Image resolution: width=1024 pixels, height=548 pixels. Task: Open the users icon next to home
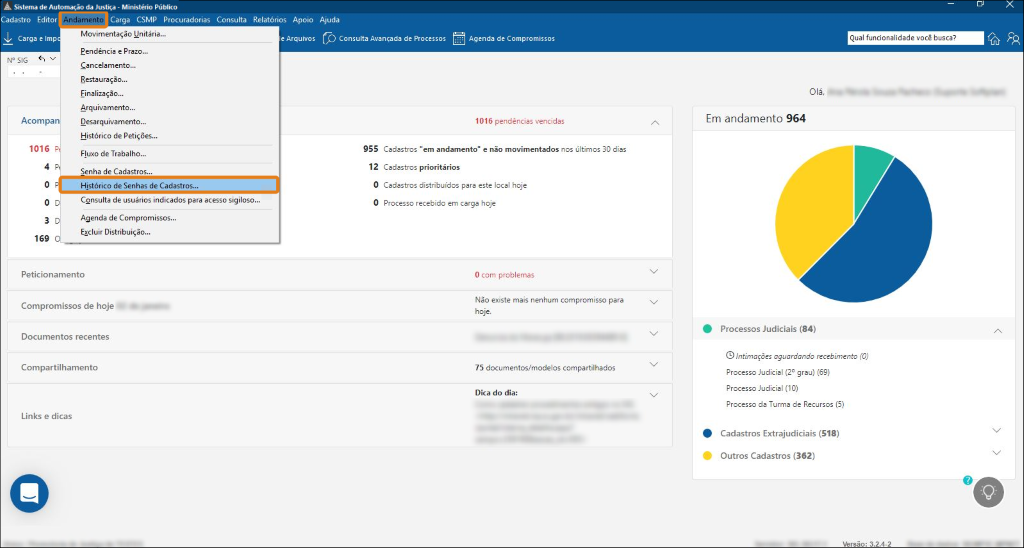point(1013,39)
